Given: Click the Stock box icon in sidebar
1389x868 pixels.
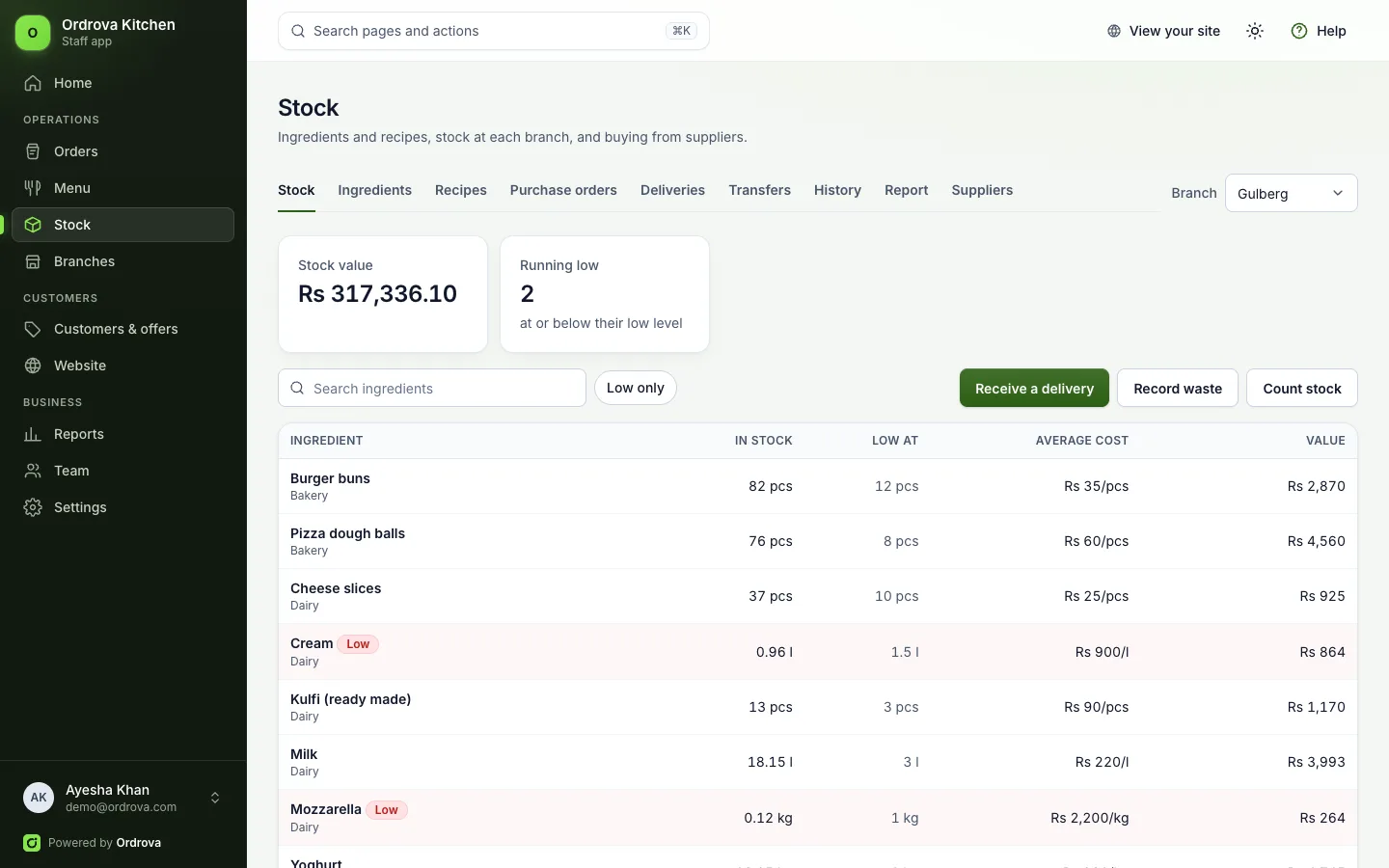Looking at the screenshot, I should tap(33, 225).
